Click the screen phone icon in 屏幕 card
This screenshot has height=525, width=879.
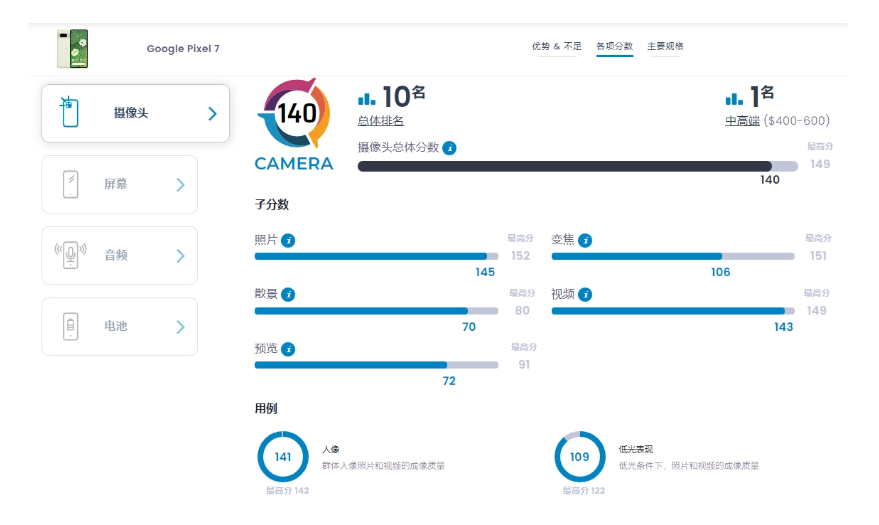71,184
